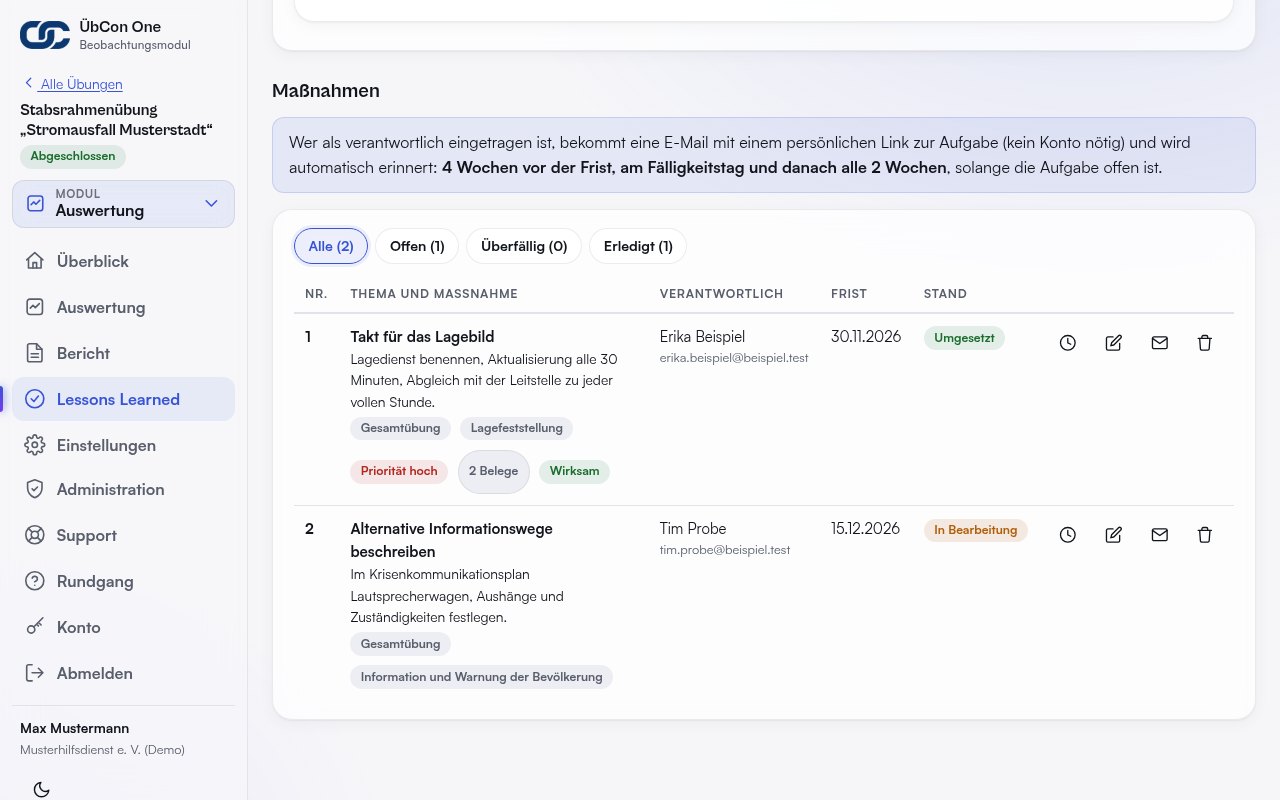The height and width of the screenshot is (800, 1280).
Task: Show all measures with Alle (2) filter
Action: click(x=331, y=246)
